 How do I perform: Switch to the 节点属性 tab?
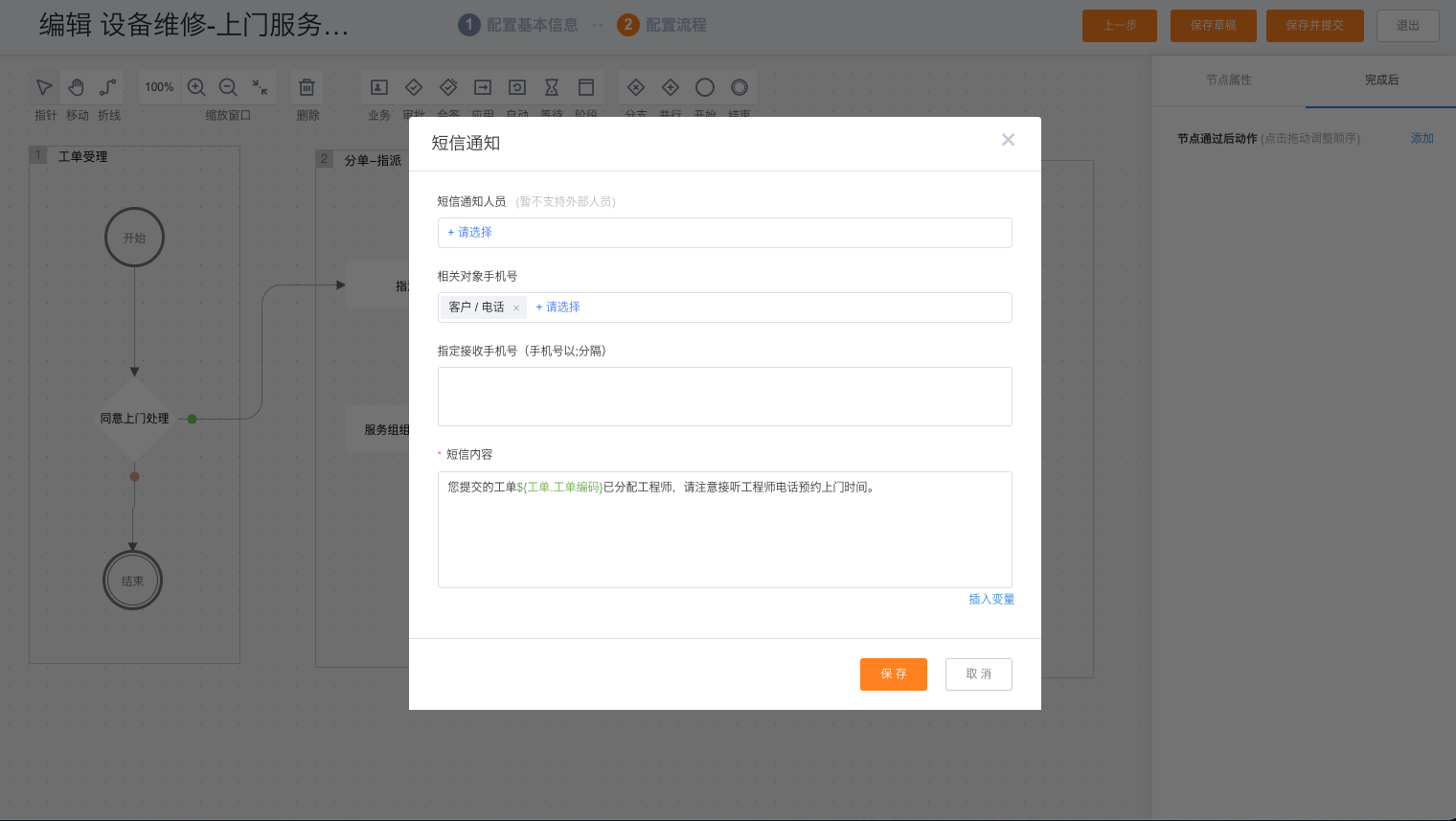[x=1228, y=80]
